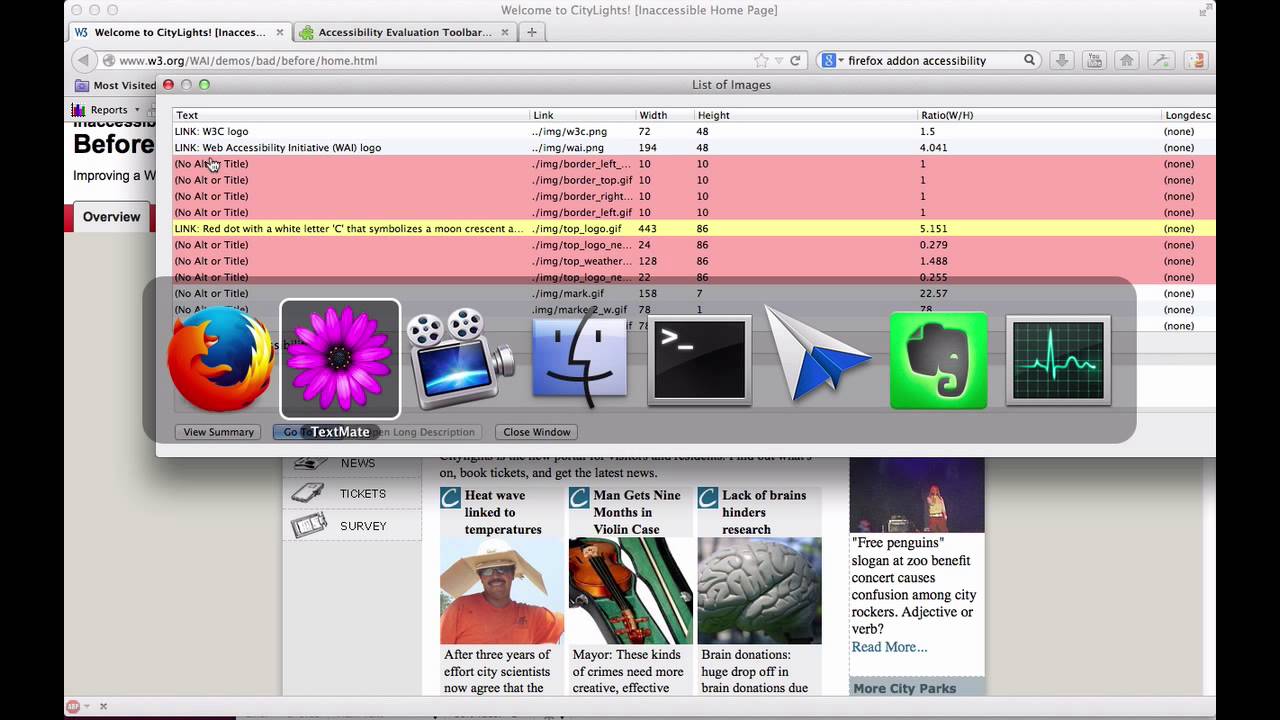Click the brain photo thumbnail

(759, 591)
